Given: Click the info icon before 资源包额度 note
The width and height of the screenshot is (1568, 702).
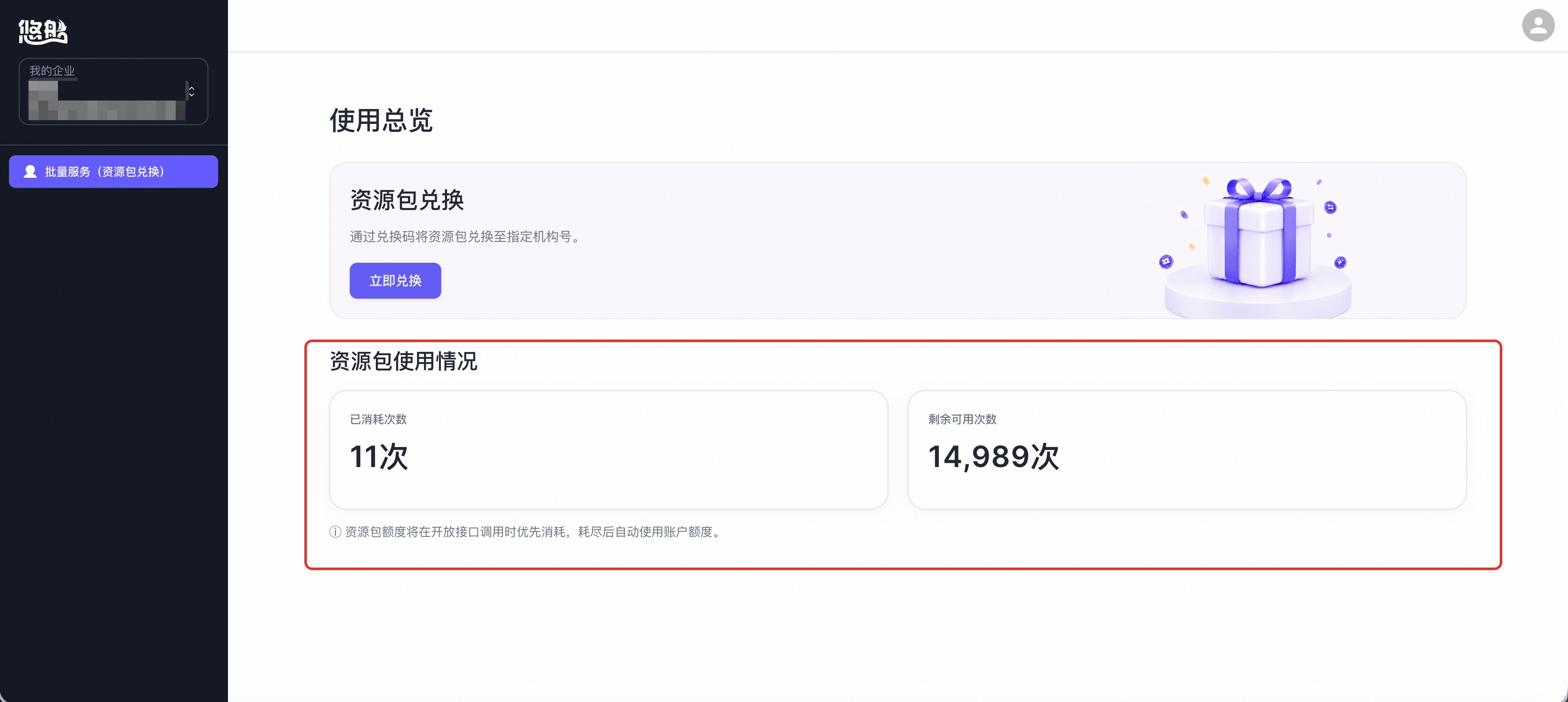Looking at the screenshot, I should 335,532.
